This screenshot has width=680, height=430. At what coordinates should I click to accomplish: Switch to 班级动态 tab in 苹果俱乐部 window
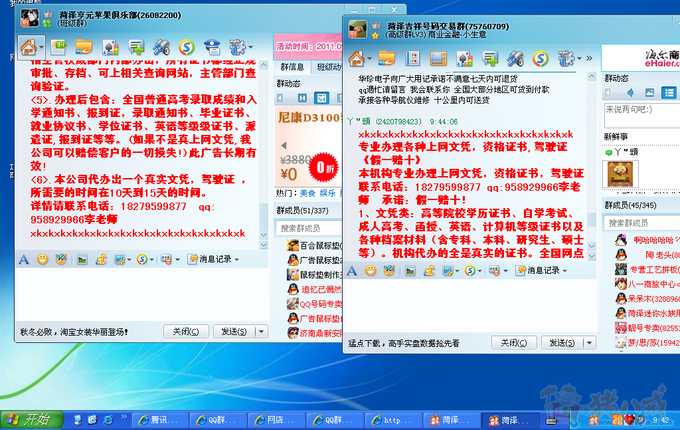click(x=328, y=67)
